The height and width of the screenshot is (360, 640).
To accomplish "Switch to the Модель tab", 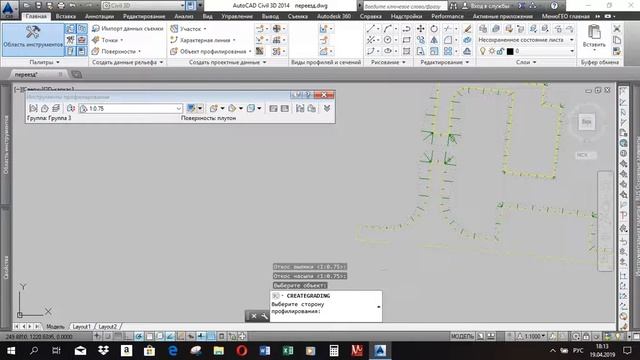I will (x=55, y=327).
